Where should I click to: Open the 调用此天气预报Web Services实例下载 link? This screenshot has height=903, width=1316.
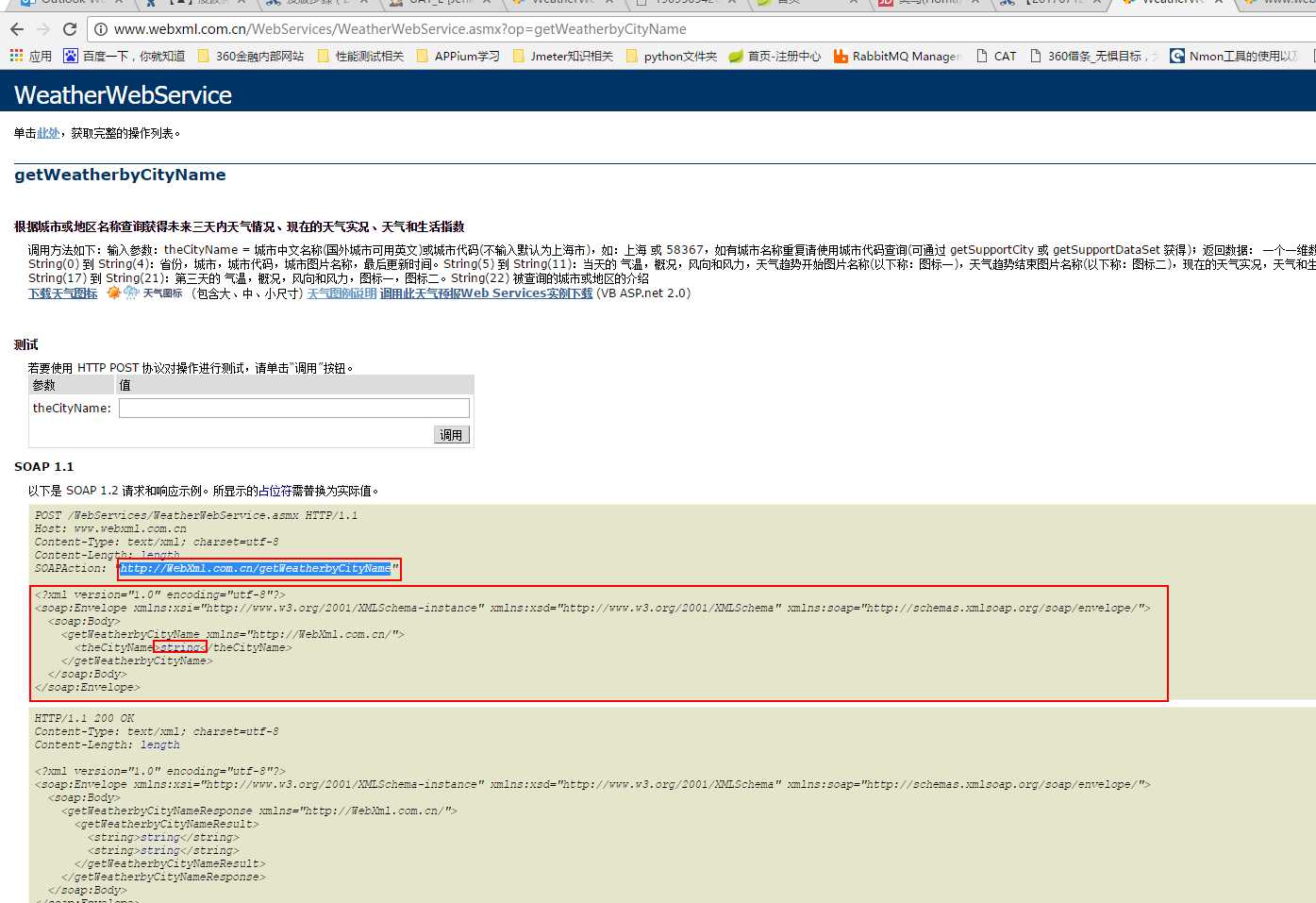[x=486, y=293]
